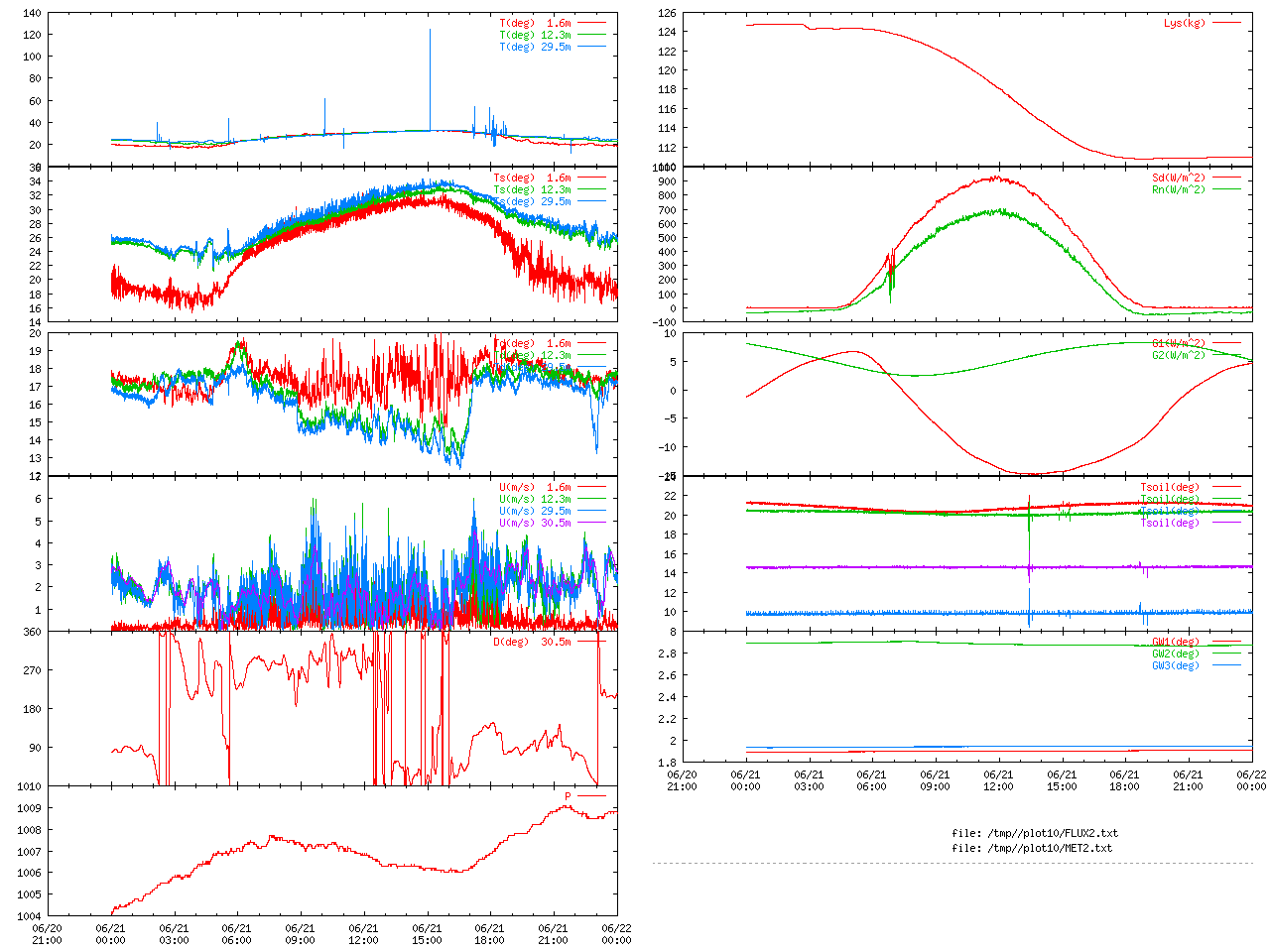Screen dimensions: 1270x952
Task: Select the G2(W/m^2) legend label
Action: point(1179,355)
